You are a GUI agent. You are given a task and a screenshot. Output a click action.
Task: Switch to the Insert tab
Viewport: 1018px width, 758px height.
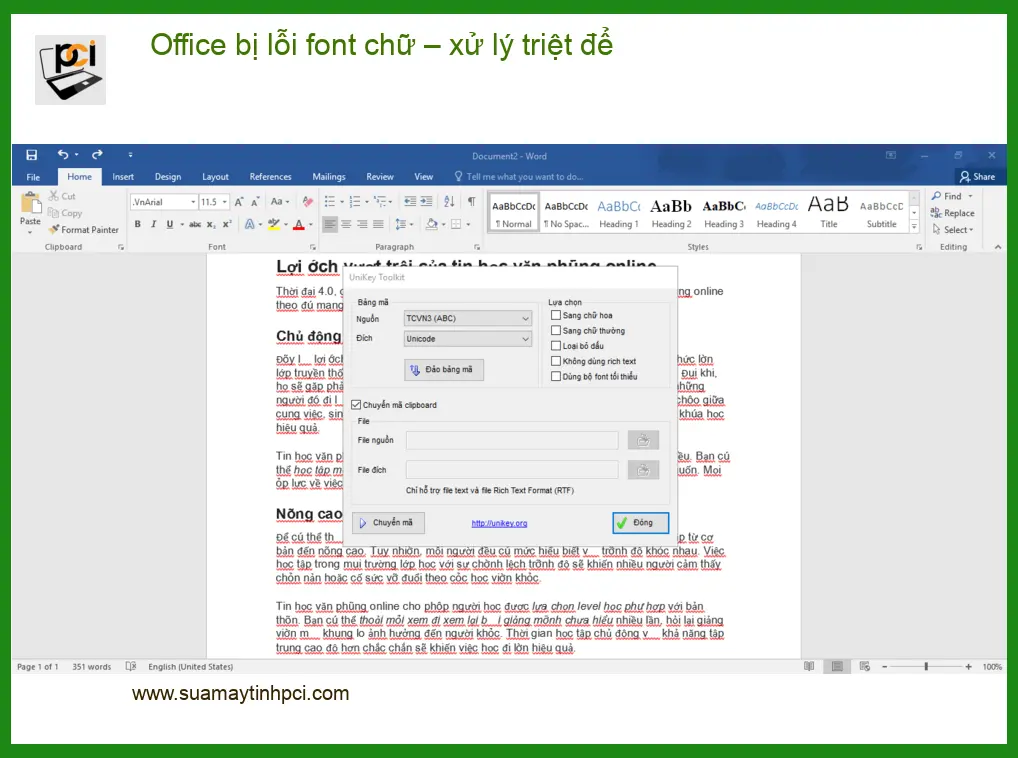coord(123,177)
